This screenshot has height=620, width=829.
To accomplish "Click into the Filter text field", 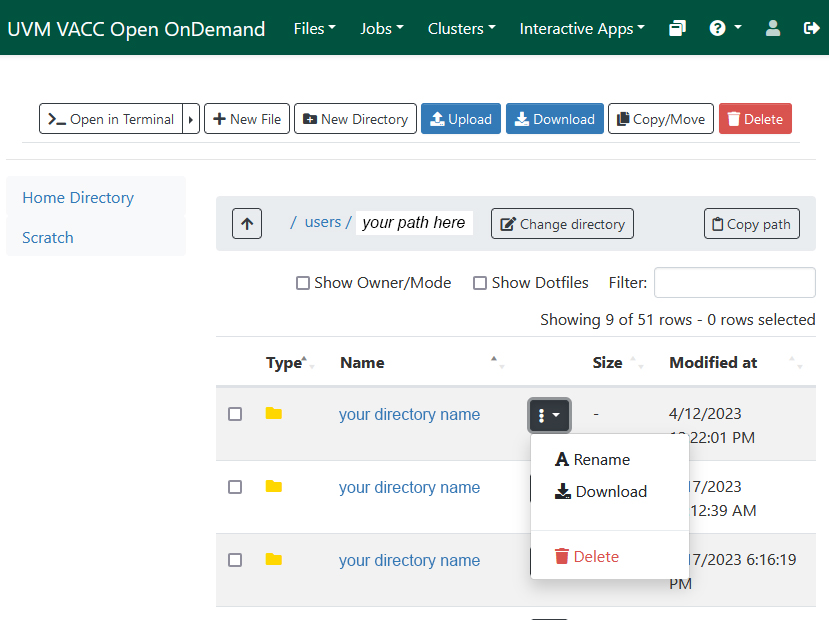I will click(x=734, y=283).
